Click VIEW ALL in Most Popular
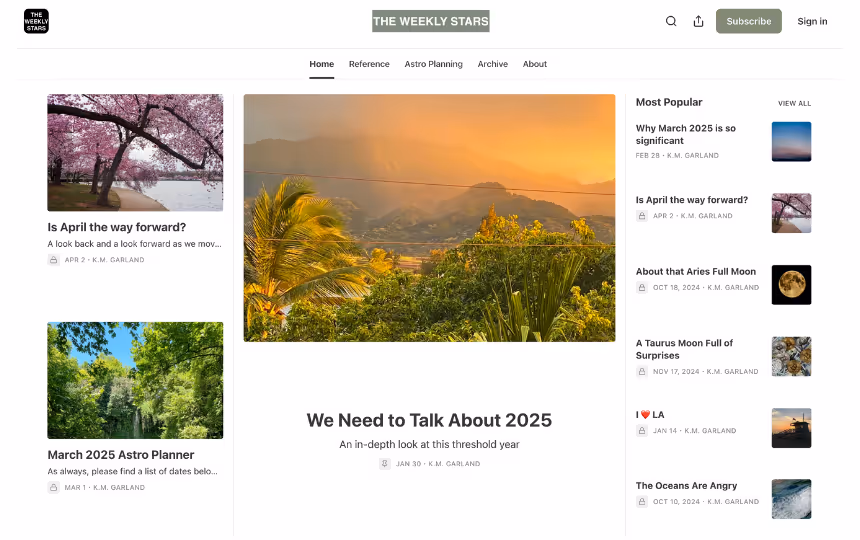This screenshot has height=540, width=860. 794,104
